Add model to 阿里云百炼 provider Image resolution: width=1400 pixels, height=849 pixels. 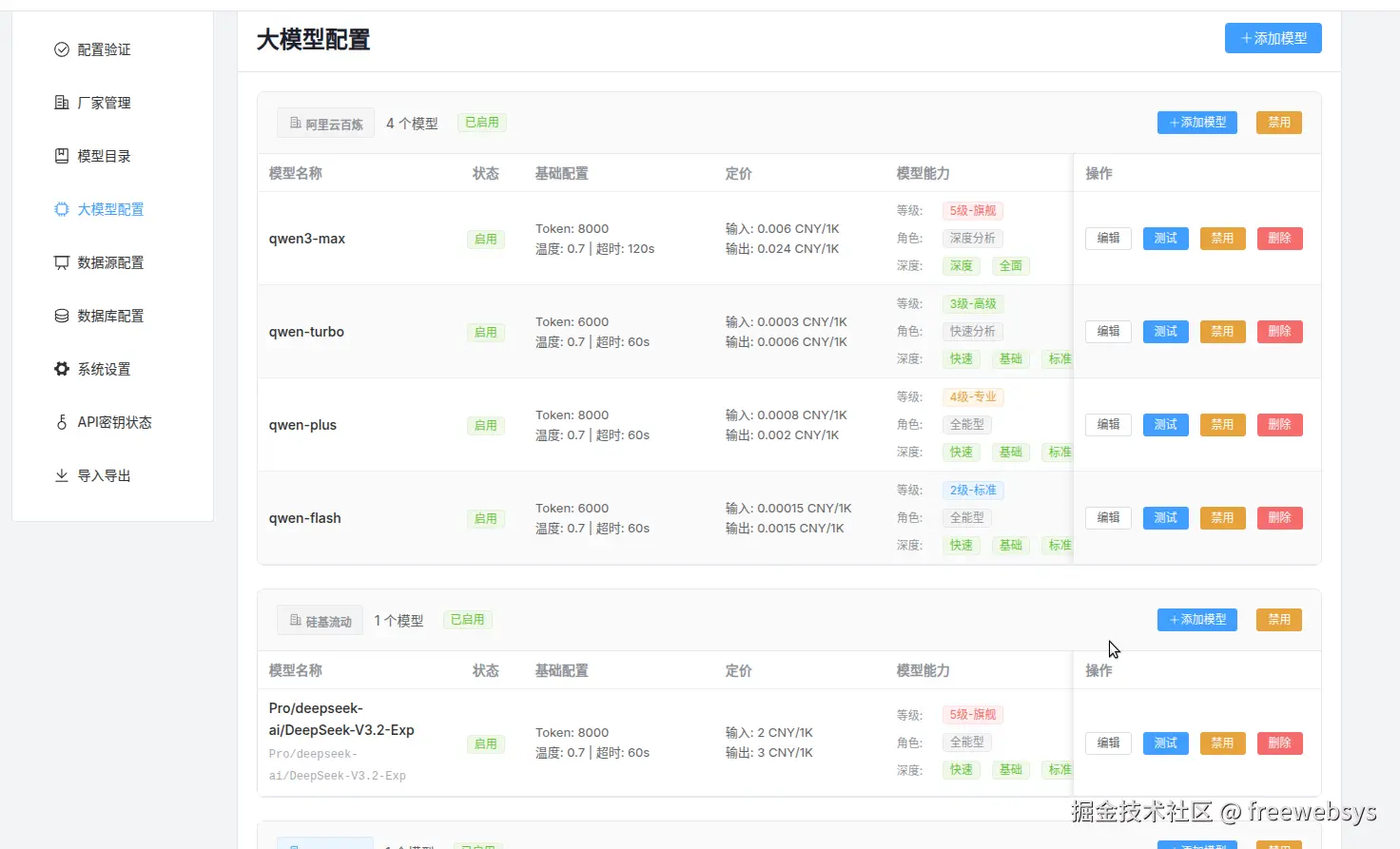coord(1196,123)
